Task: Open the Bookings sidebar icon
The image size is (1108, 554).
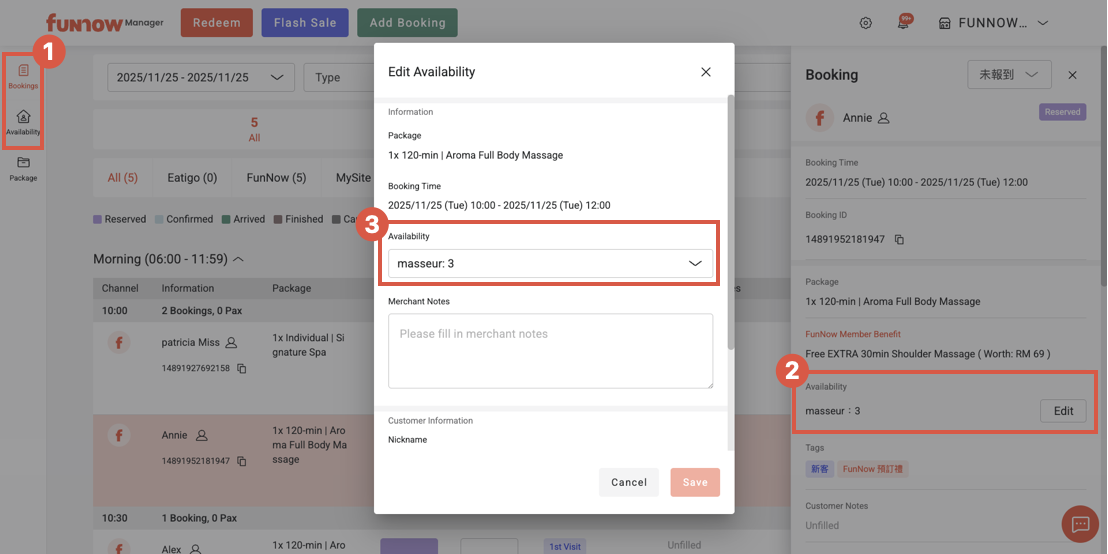Action: coord(23,76)
